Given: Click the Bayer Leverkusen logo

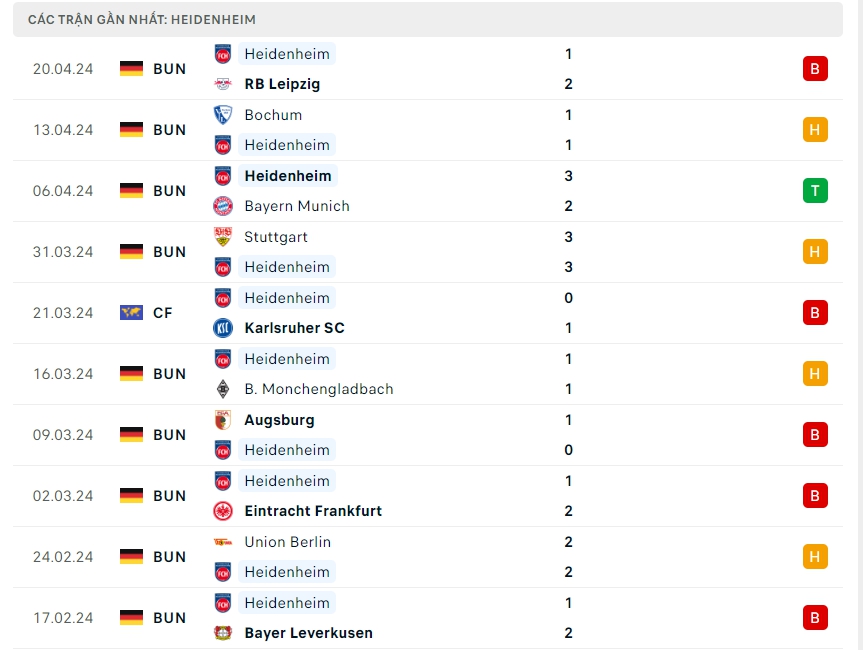Looking at the screenshot, I should point(223,633).
